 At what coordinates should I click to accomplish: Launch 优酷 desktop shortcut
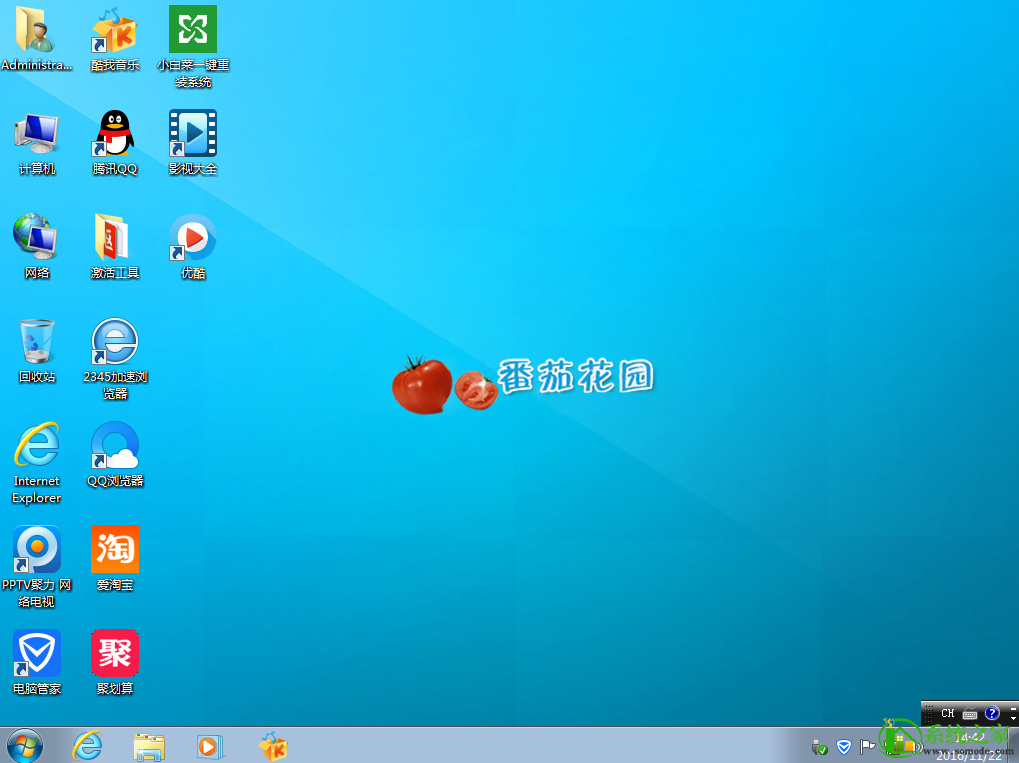tap(193, 247)
